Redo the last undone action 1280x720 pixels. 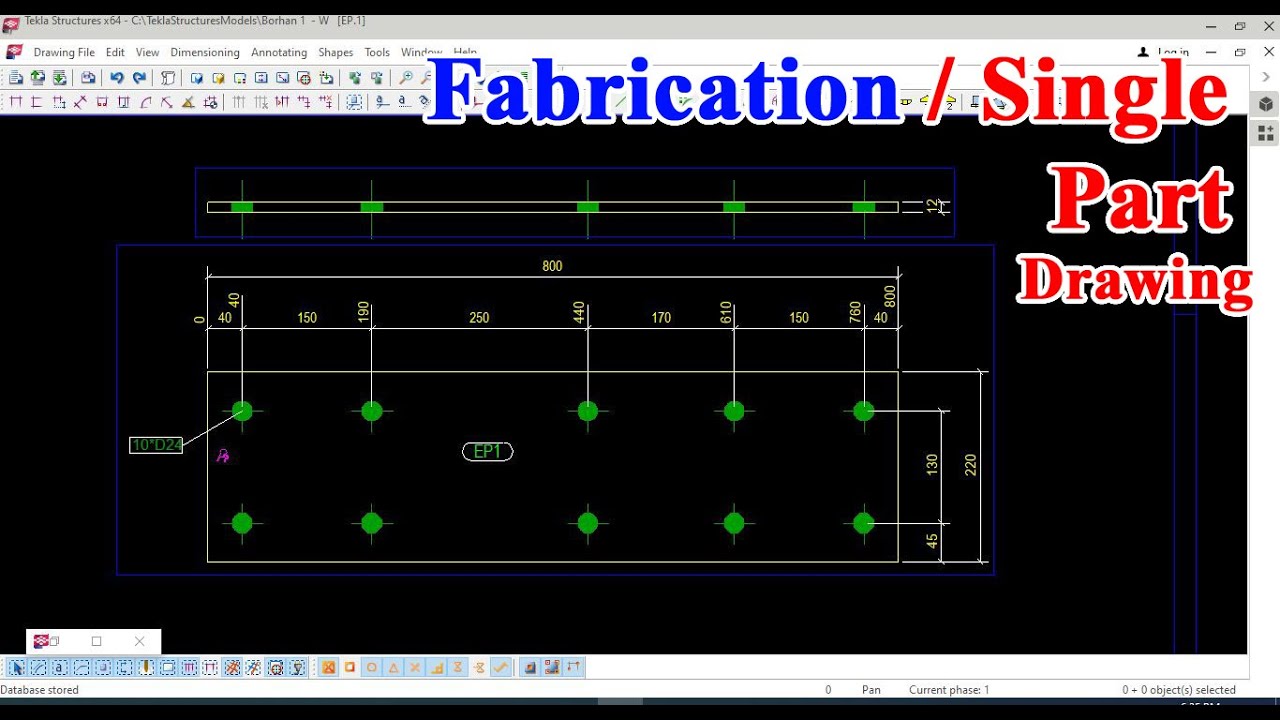coord(139,78)
